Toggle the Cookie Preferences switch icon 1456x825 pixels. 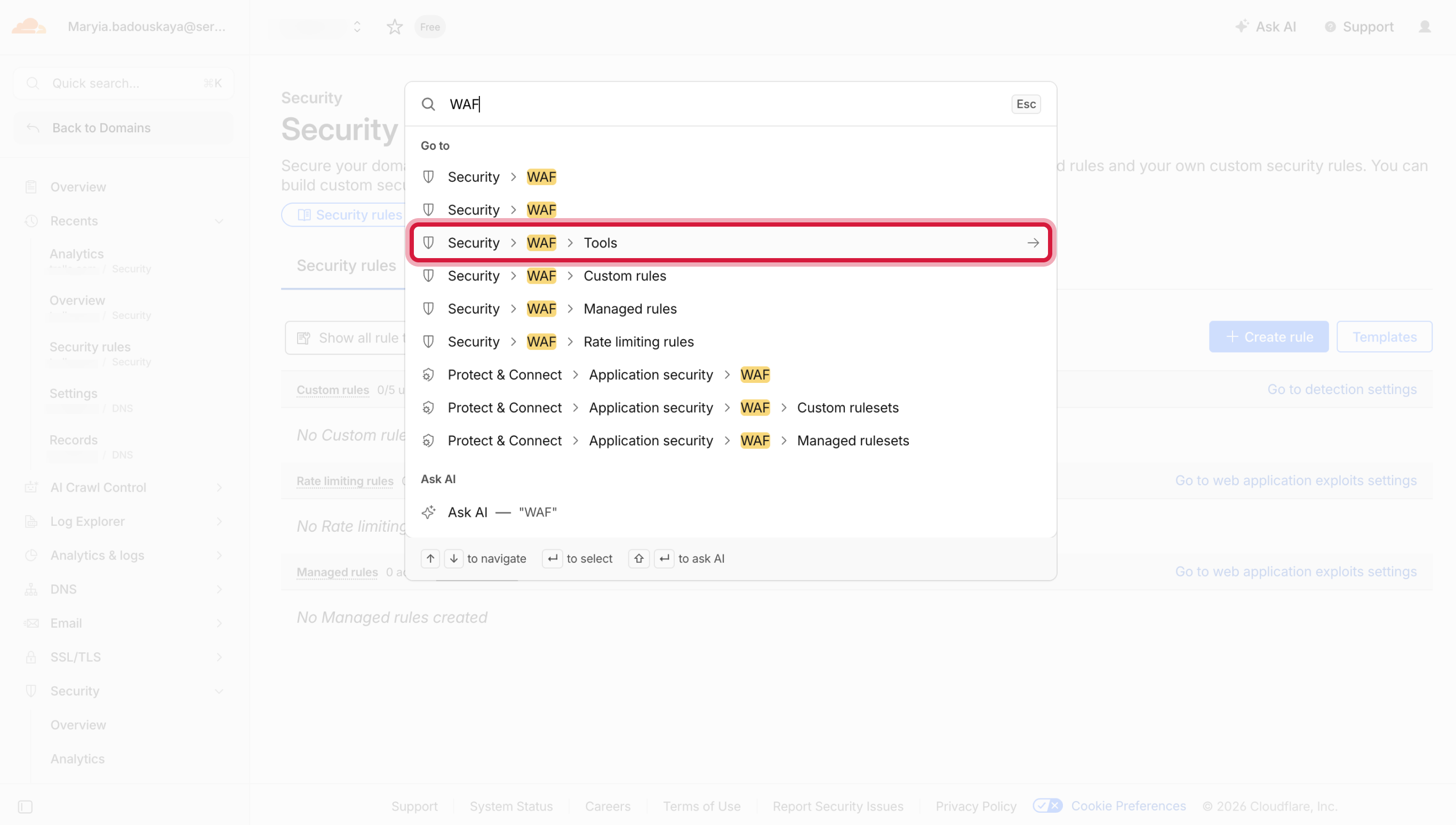1047,806
